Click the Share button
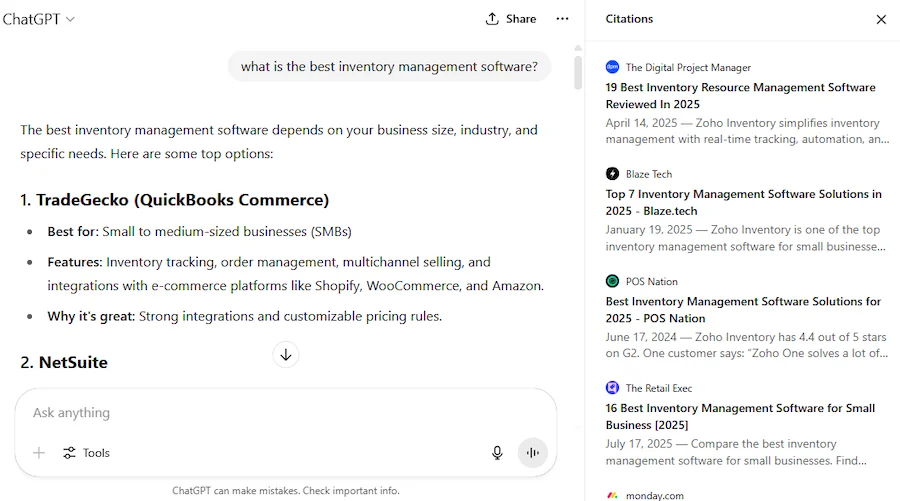The height and width of the screenshot is (501, 900). tap(511, 19)
